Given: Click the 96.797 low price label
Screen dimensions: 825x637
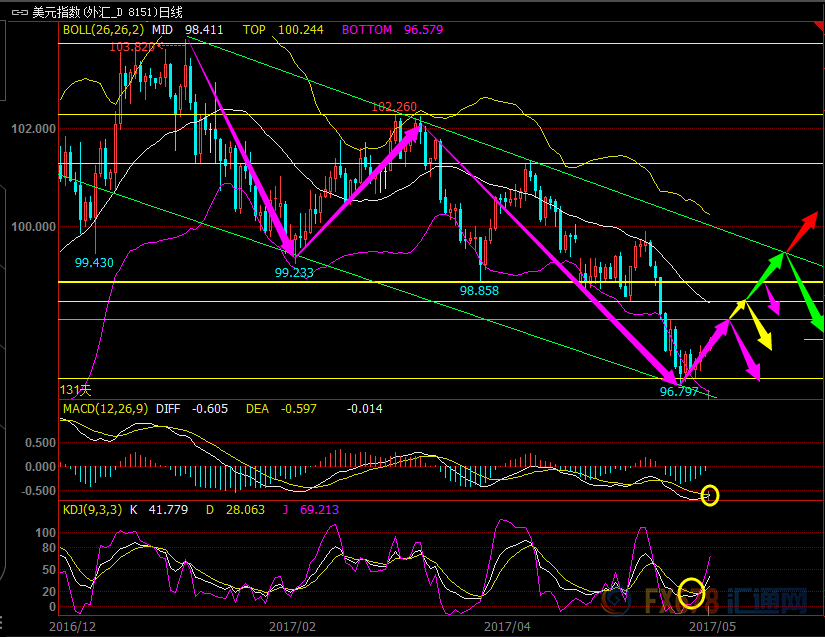Looking at the screenshot, I should coord(679,391).
